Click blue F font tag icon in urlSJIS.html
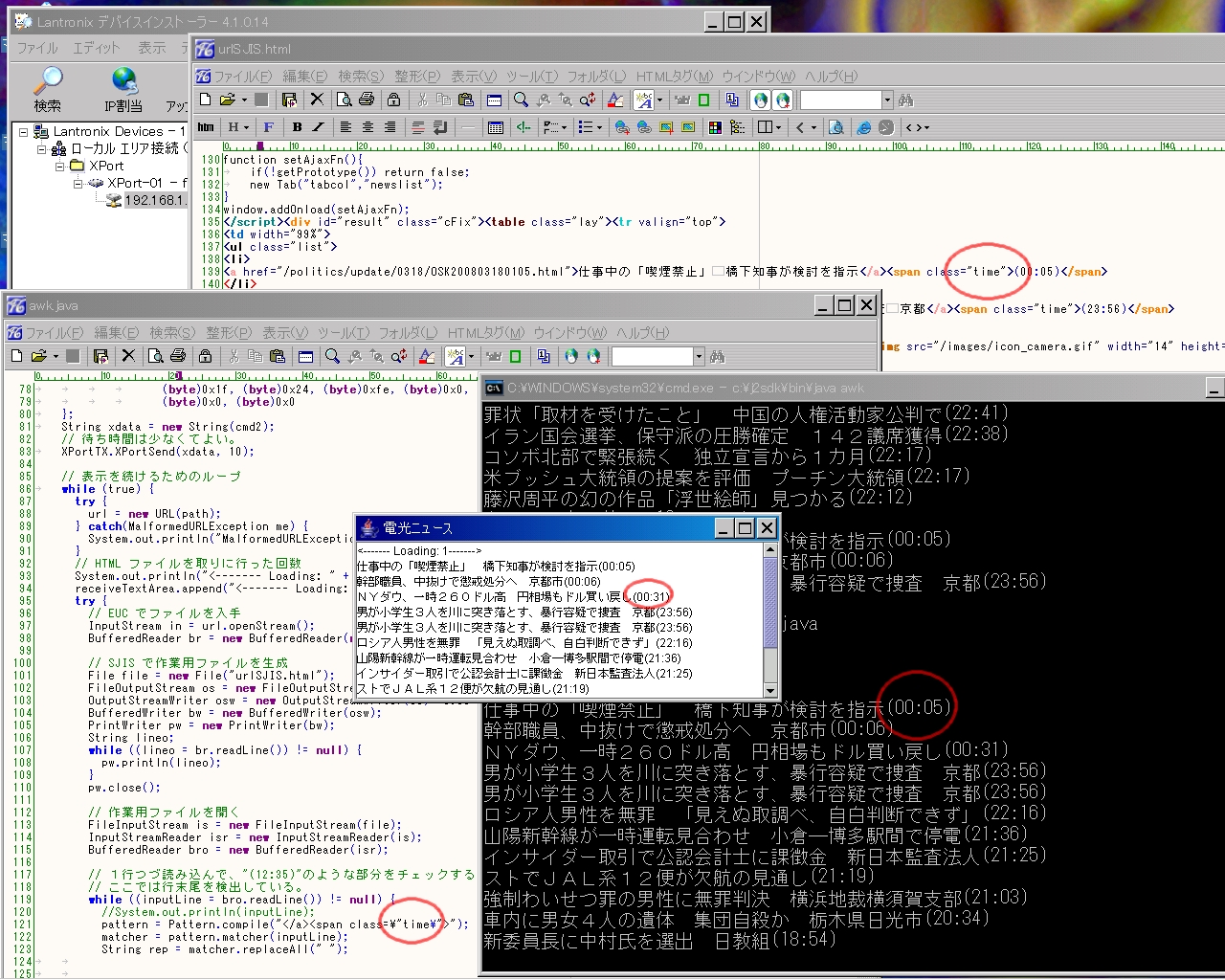The width and height of the screenshot is (1225, 980). point(268,127)
